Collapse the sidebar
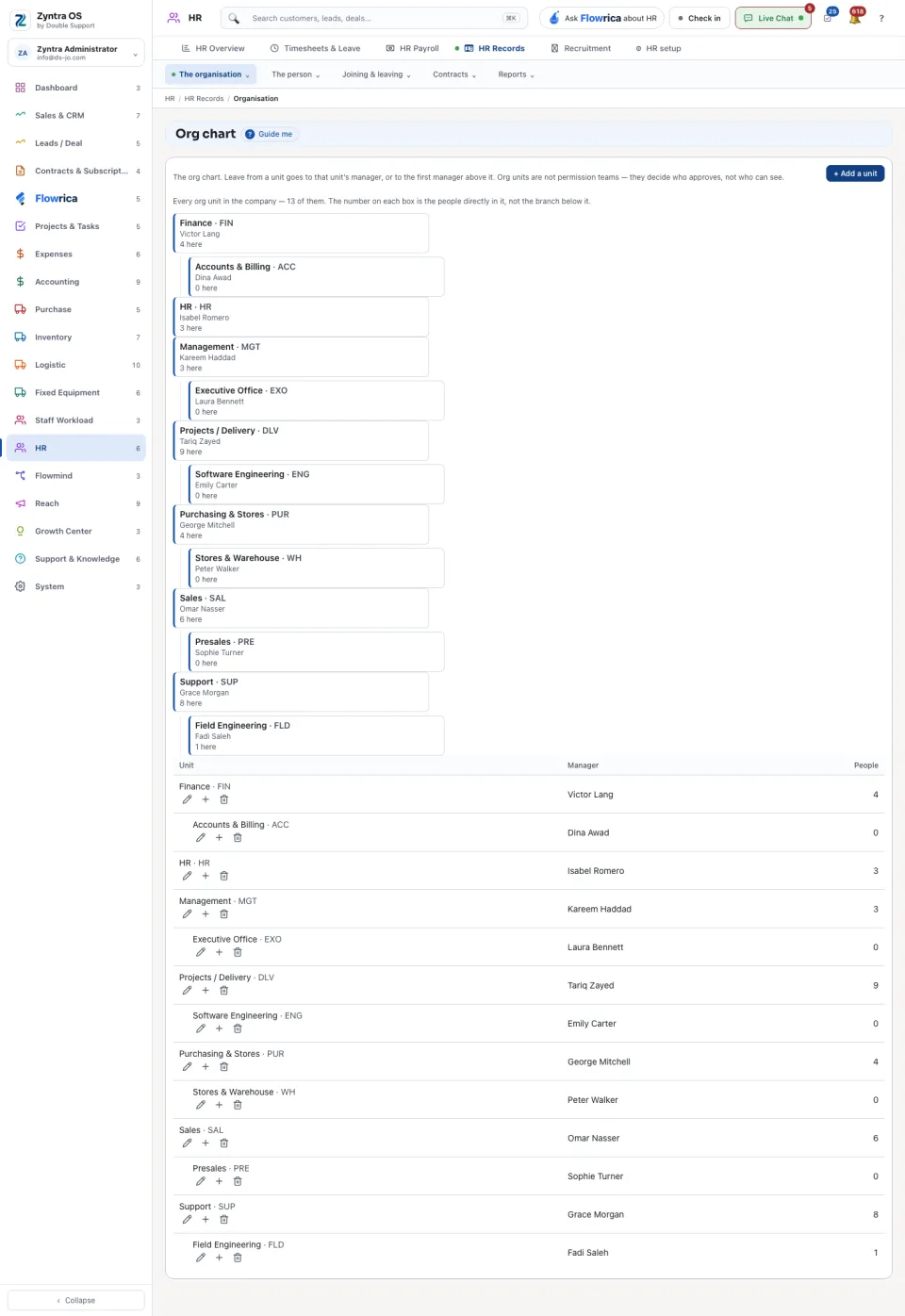 pyautogui.click(x=76, y=1300)
